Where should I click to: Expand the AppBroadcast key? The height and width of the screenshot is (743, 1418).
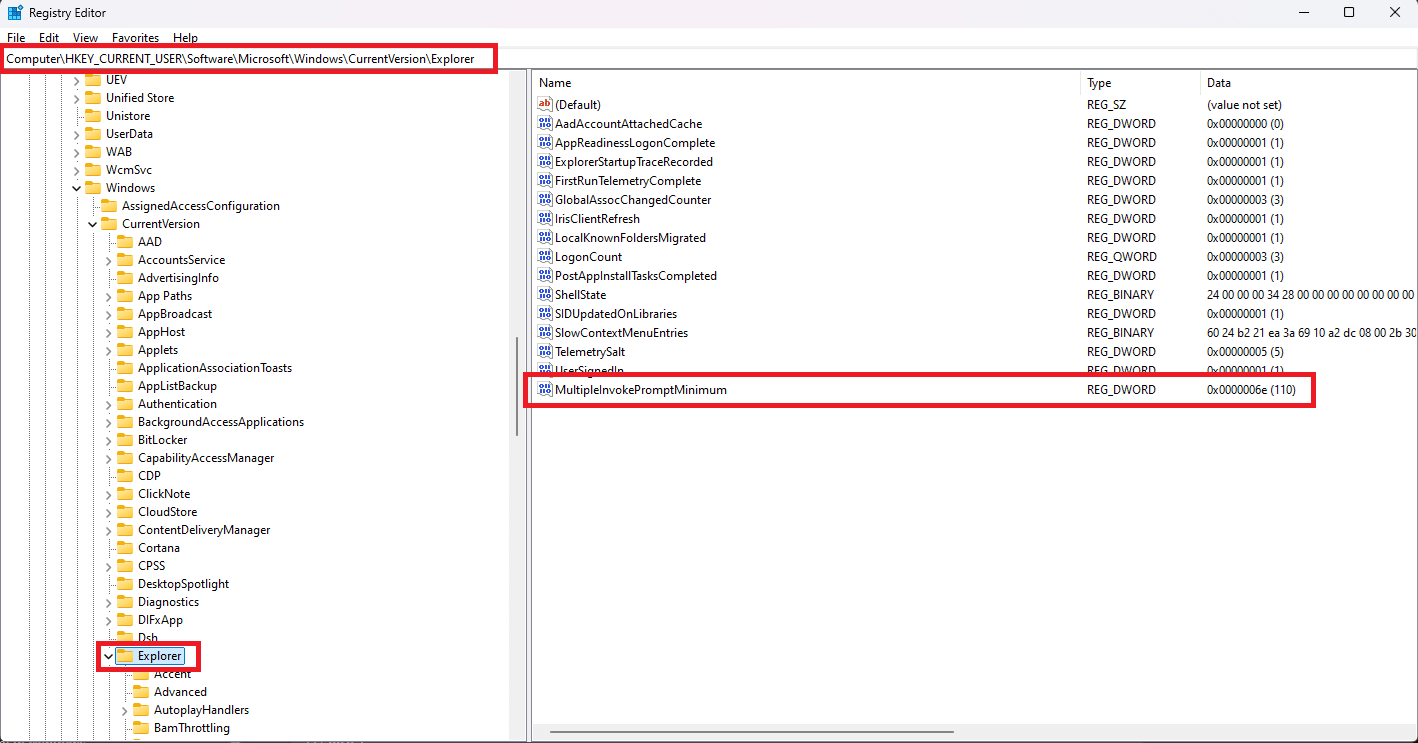point(109,314)
